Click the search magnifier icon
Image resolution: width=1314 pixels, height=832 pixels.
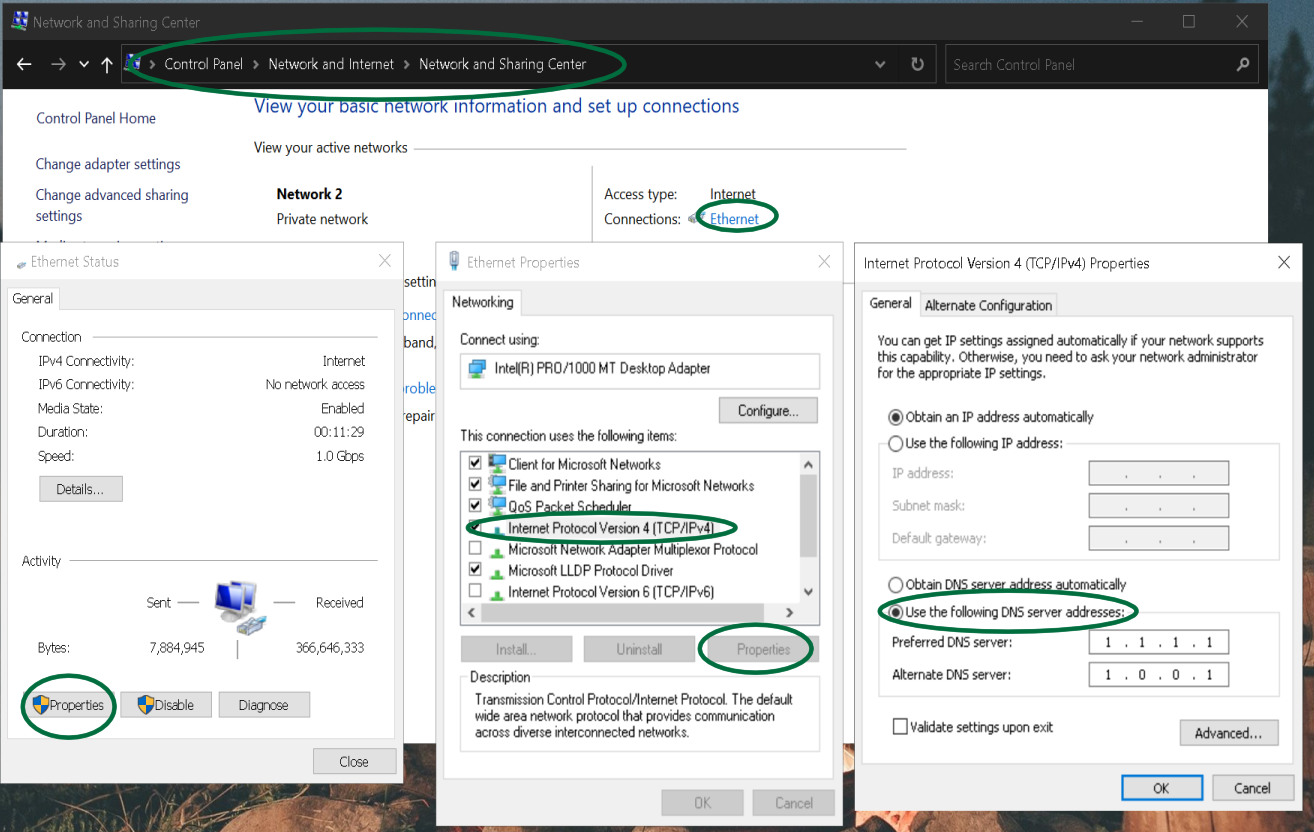[x=1243, y=64]
